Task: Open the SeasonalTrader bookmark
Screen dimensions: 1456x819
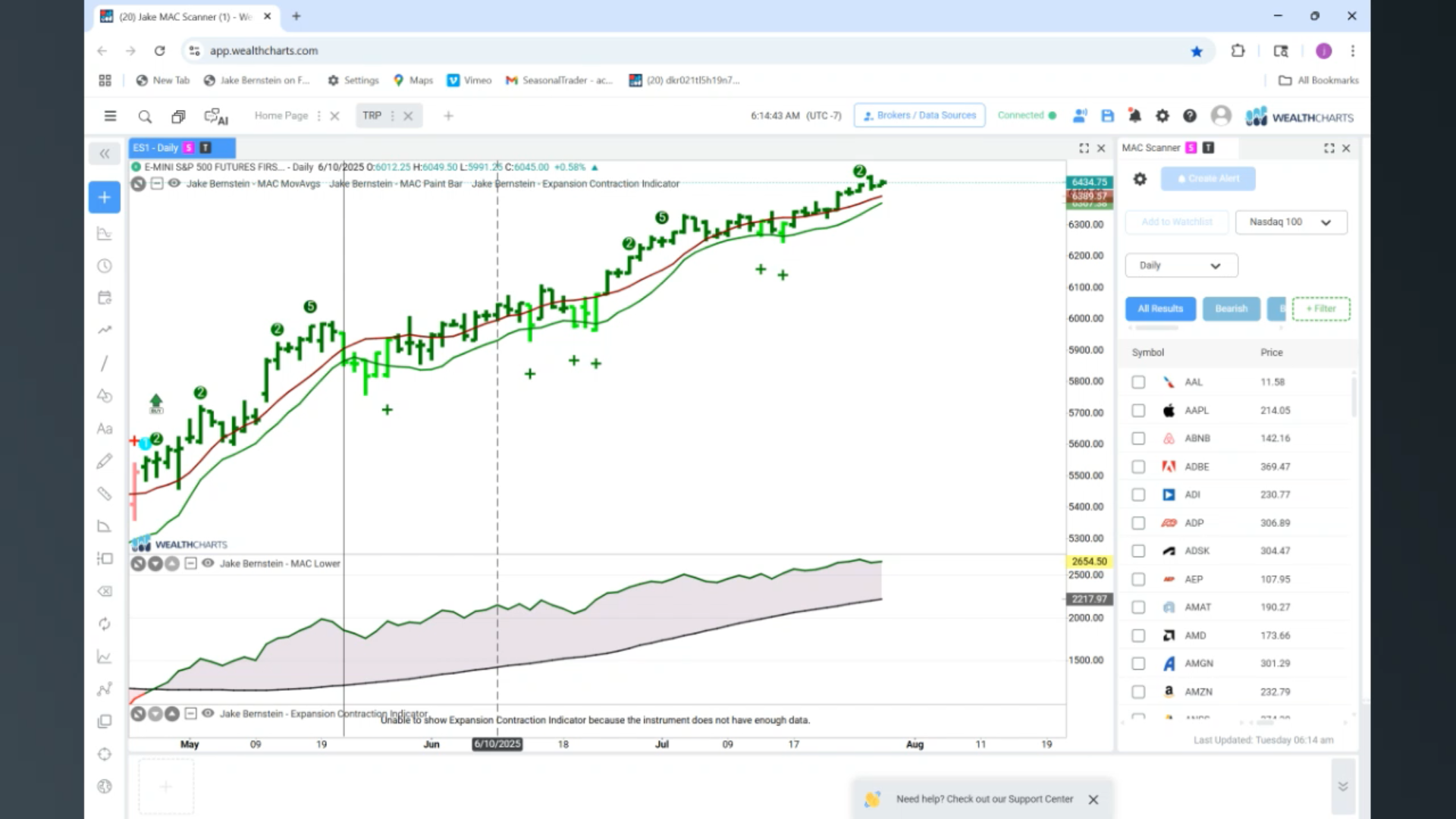Action: [559, 80]
